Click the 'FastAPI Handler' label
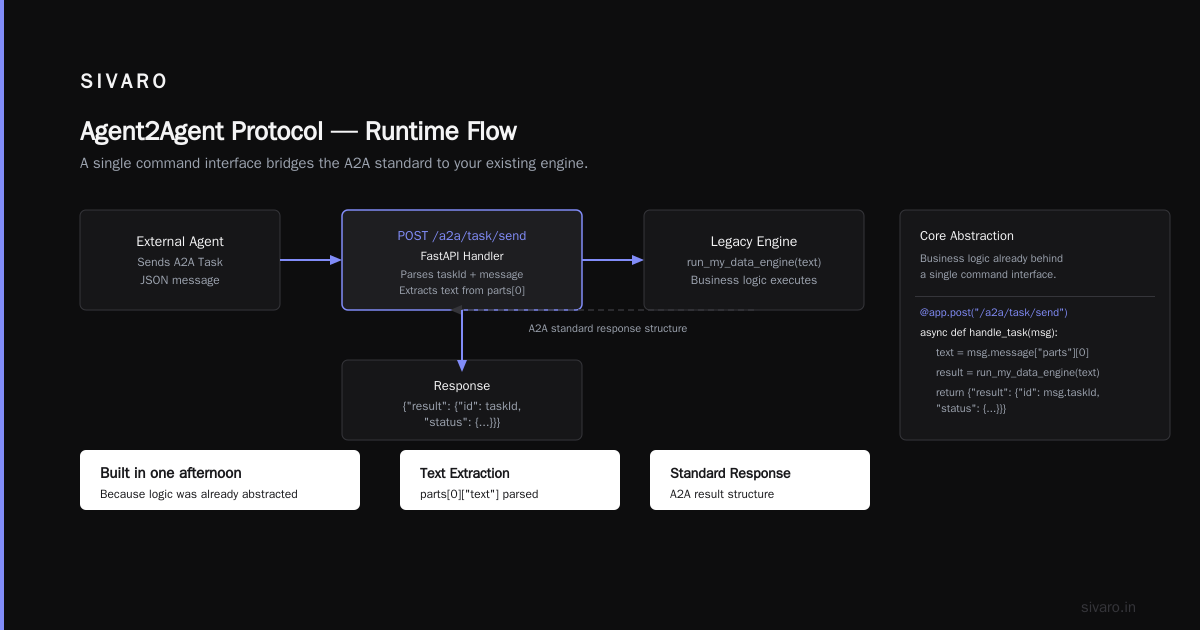This screenshot has width=1200, height=630. (462, 256)
